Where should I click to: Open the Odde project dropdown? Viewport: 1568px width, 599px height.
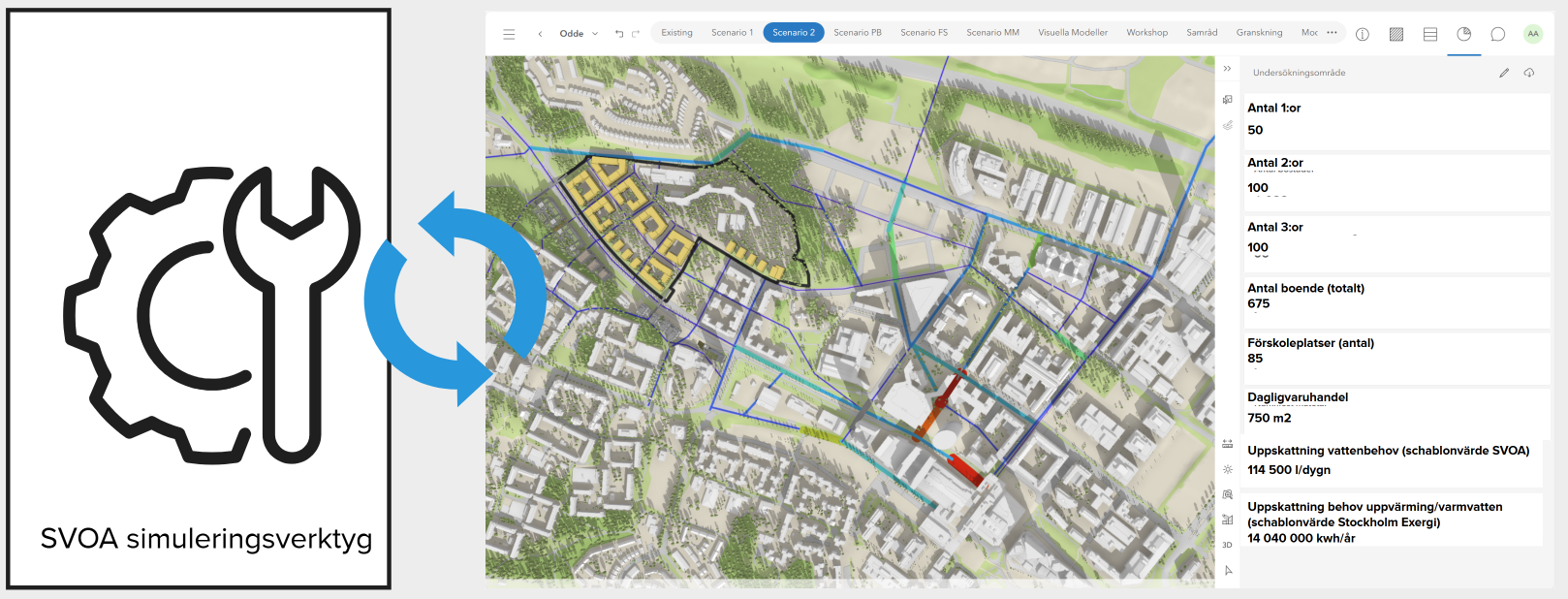579,34
